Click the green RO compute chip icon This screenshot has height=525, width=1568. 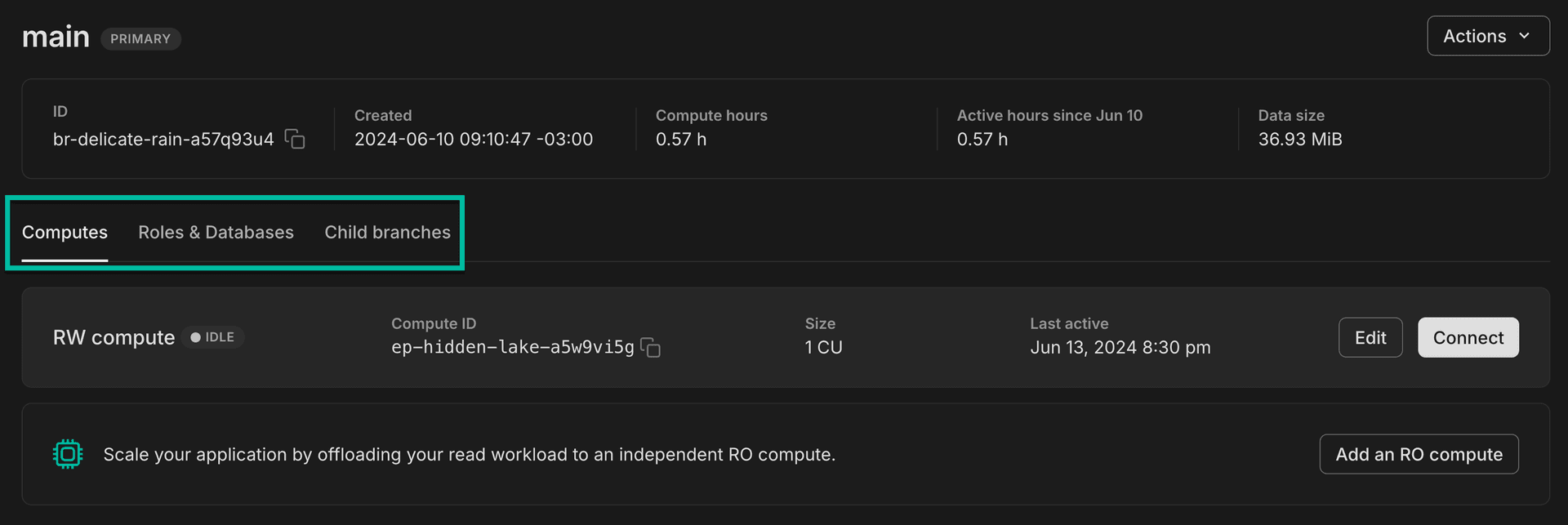point(68,454)
